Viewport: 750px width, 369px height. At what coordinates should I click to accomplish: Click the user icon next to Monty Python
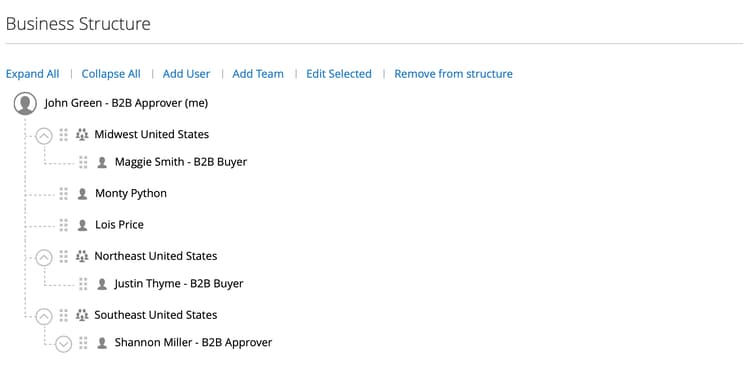tap(82, 194)
